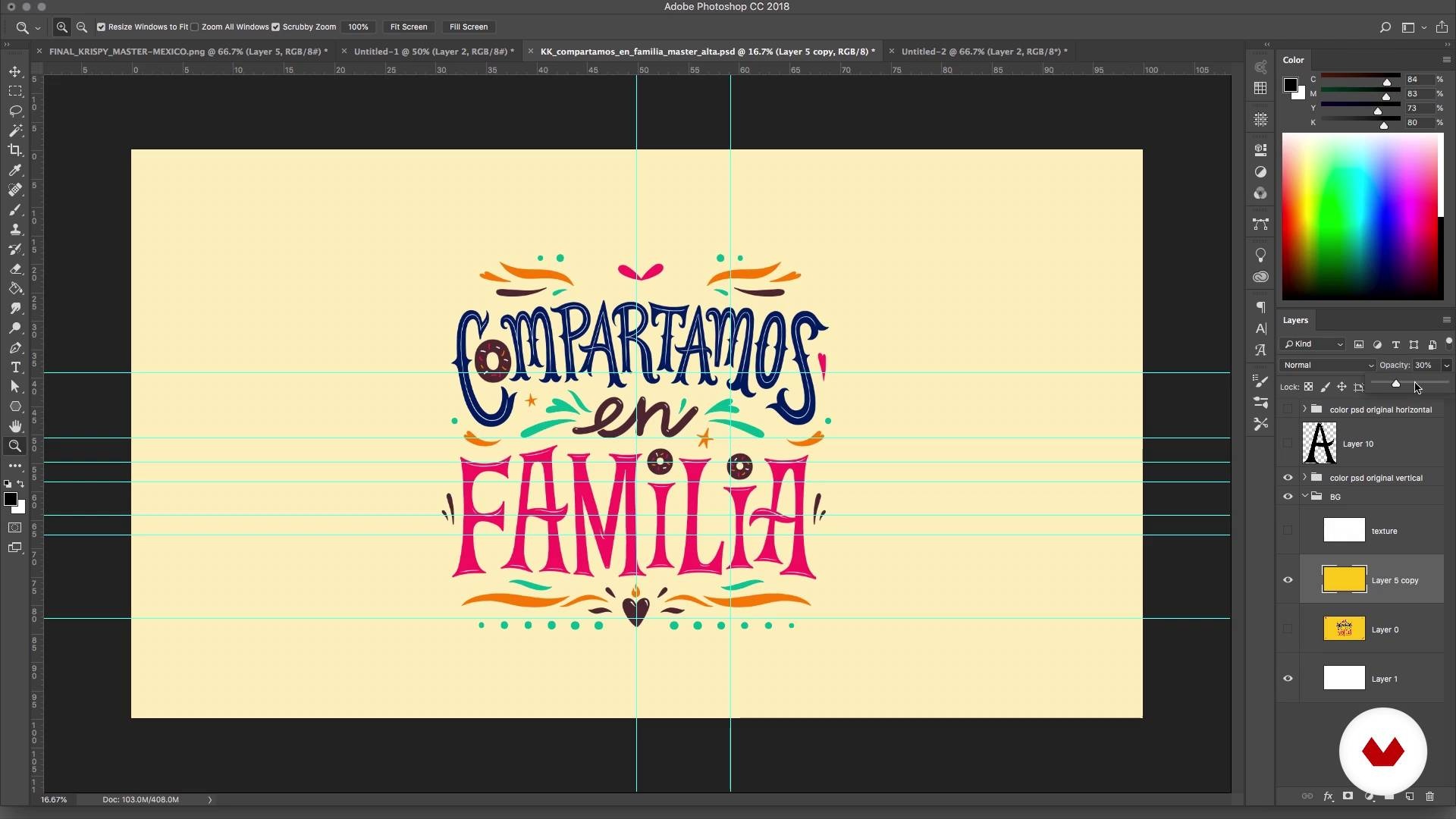The image size is (1456, 819).
Task: Close the Untitled-1 document tab
Action: [344, 52]
